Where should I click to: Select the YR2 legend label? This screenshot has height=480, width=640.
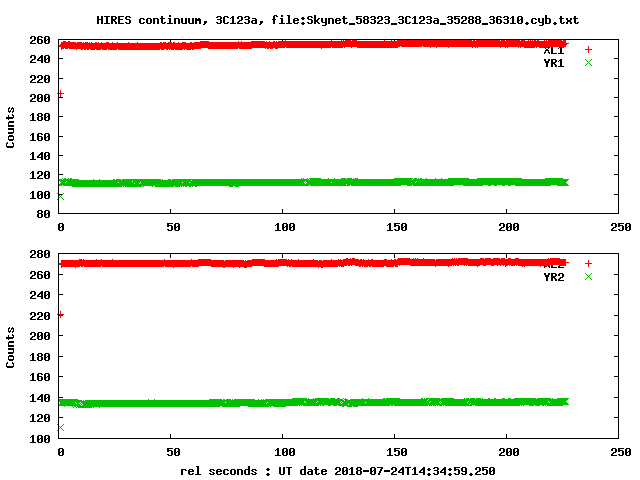[553, 277]
